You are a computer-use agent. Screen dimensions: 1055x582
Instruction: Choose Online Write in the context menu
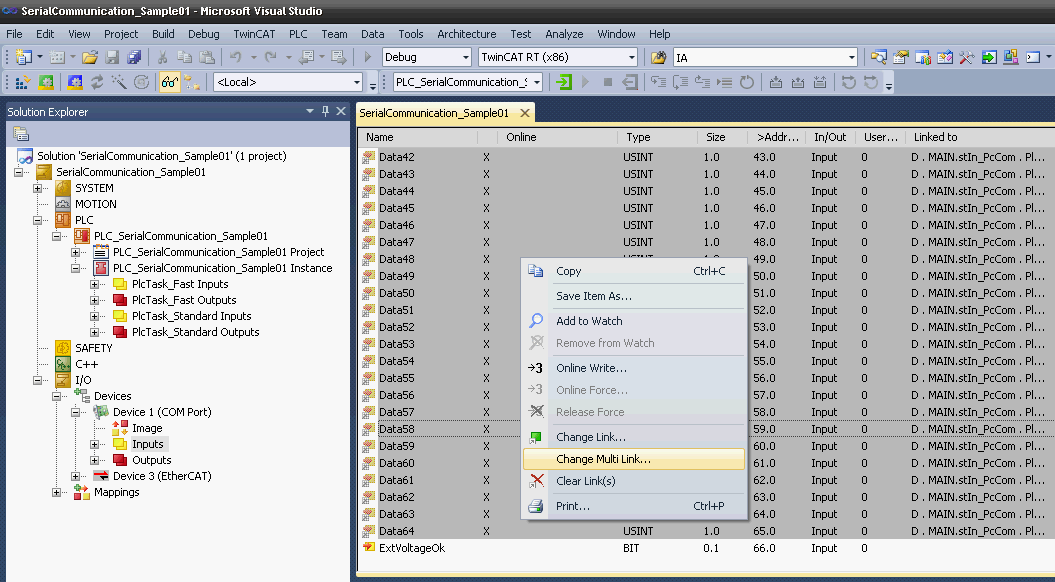pyautogui.click(x=634, y=368)
